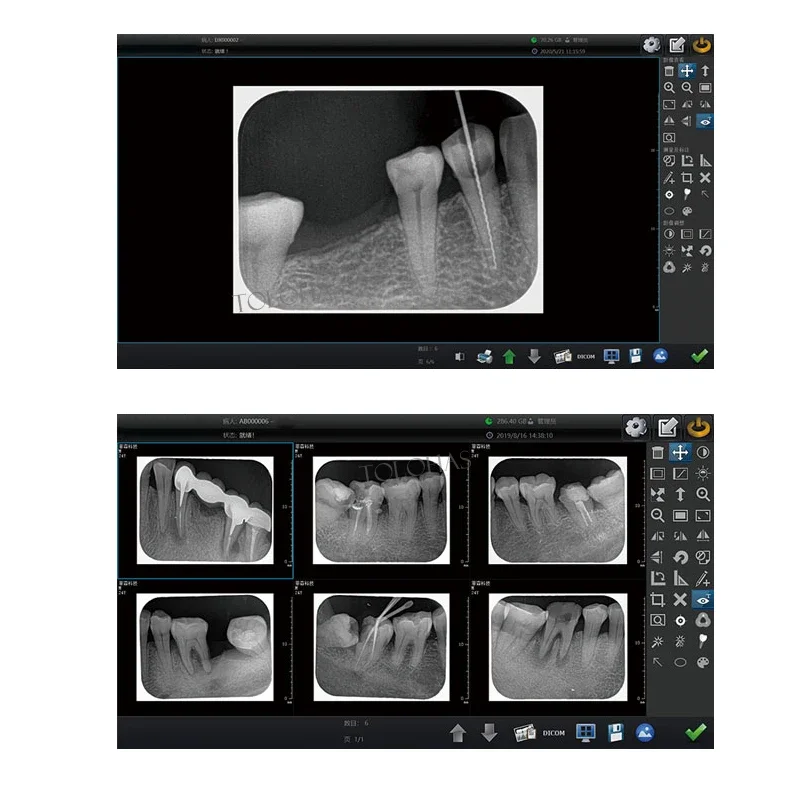Click the orange power icon in upper window

click(702, 45)
